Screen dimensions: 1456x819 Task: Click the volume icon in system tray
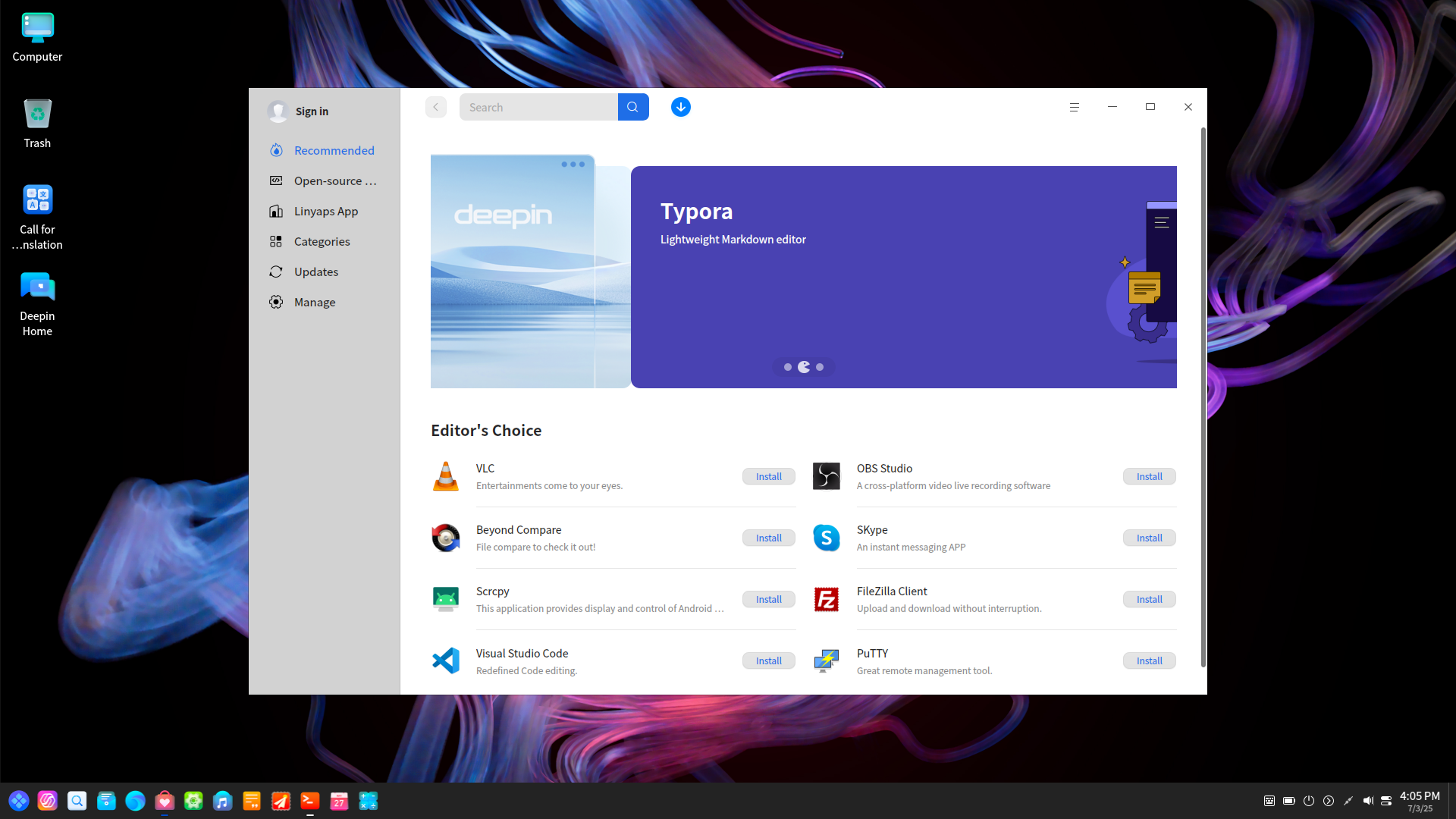(1368, 801)
